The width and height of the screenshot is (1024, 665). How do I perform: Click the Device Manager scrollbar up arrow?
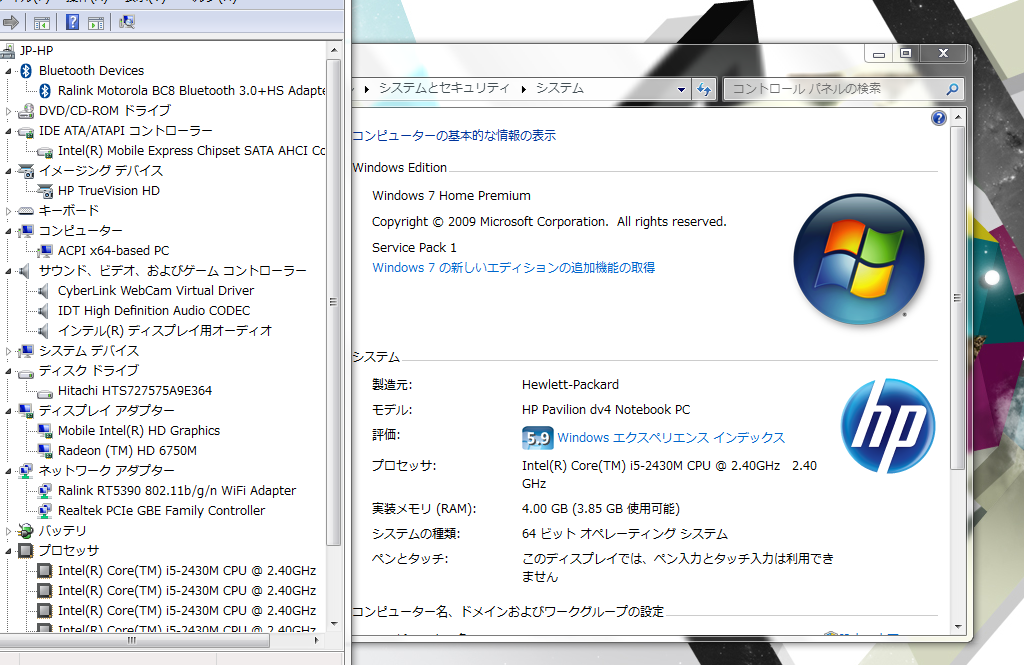pyautogui.click(x=334, y=50)
